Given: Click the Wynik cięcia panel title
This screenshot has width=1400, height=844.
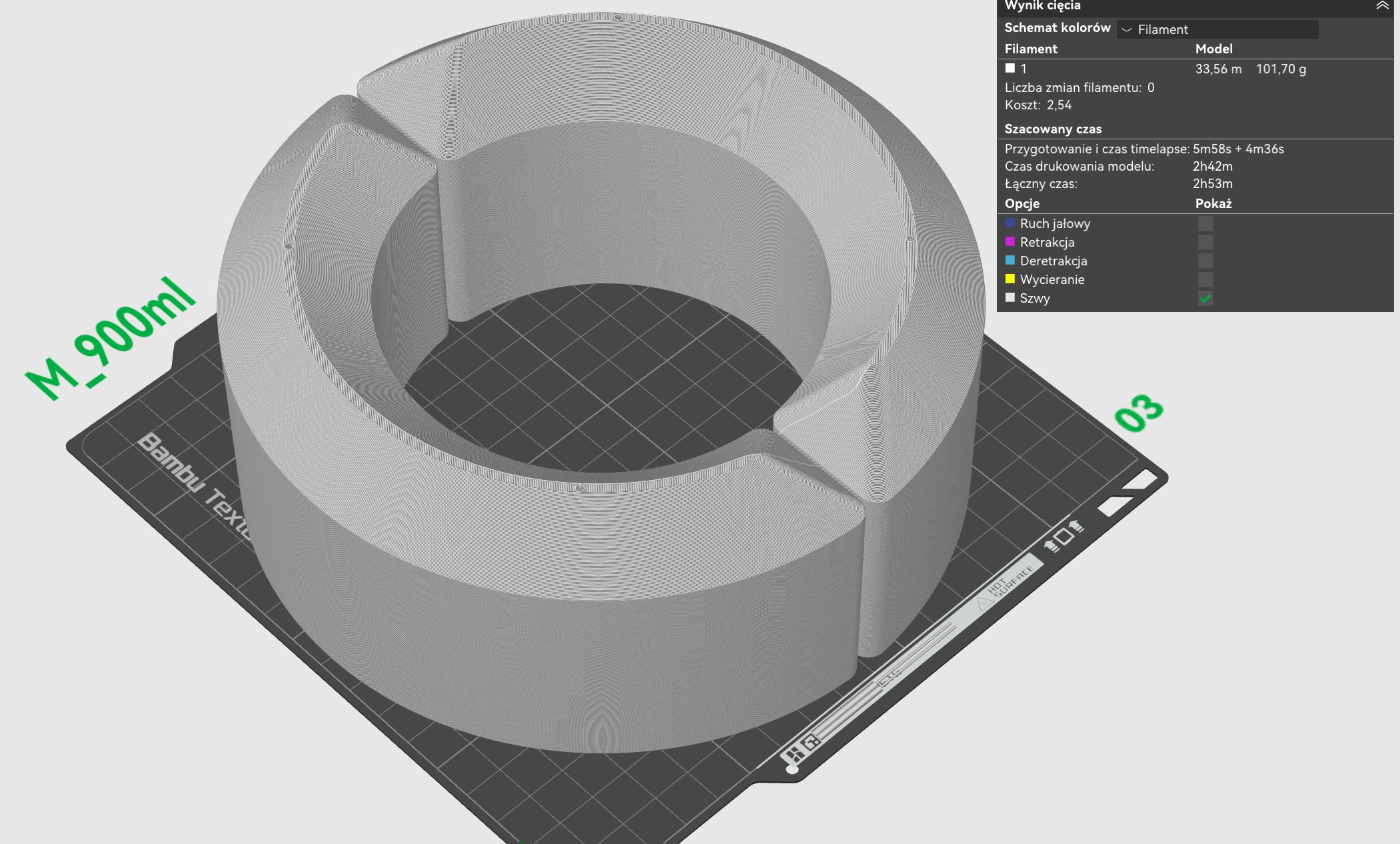Looking at the screenshot, I should tap(1042, 6).
